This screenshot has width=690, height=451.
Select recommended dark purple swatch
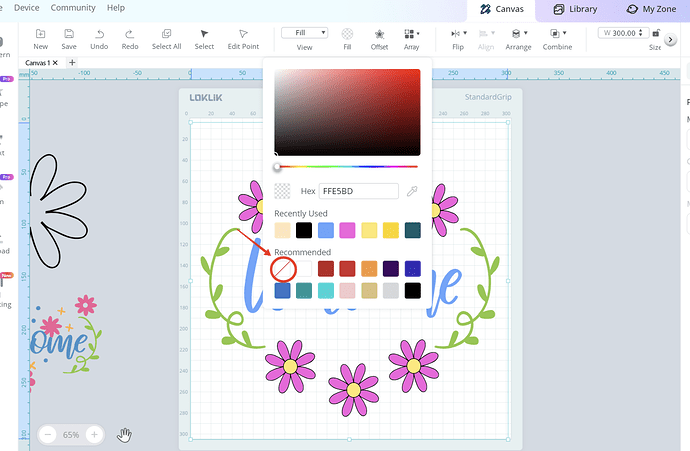tap(391, 269)
